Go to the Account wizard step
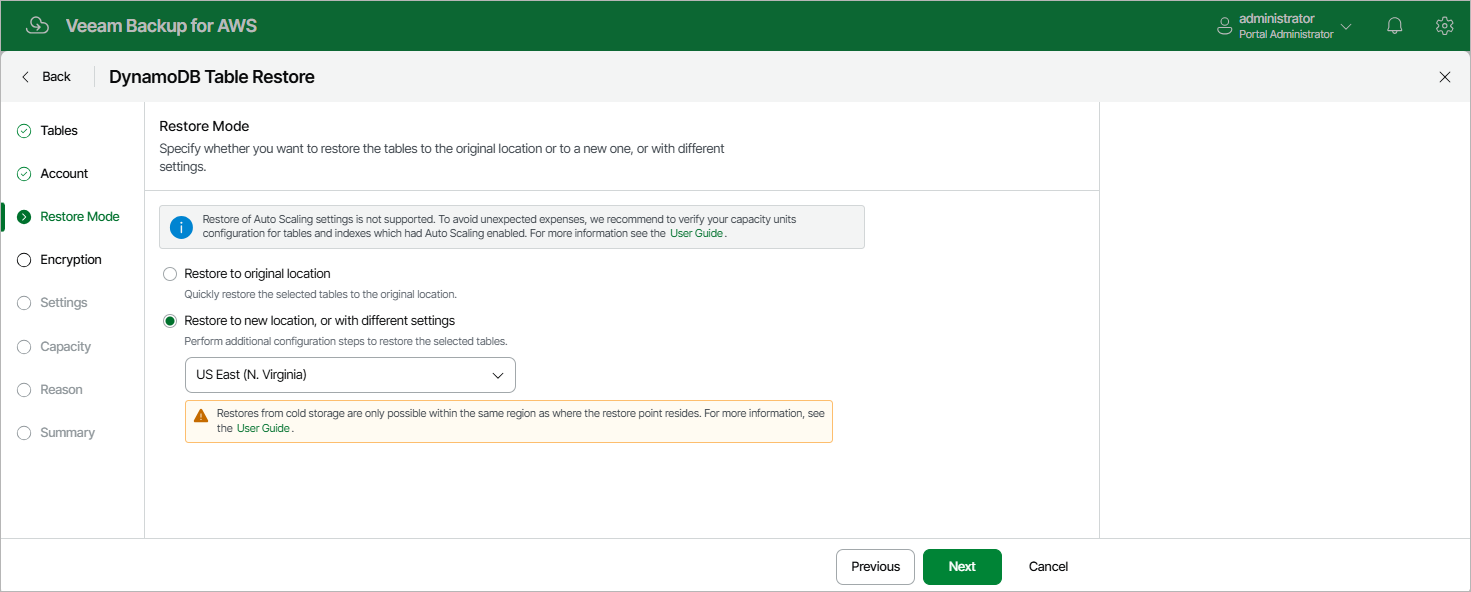The image size is (1471, 592). pyautogui.click(x=64, y=174)
